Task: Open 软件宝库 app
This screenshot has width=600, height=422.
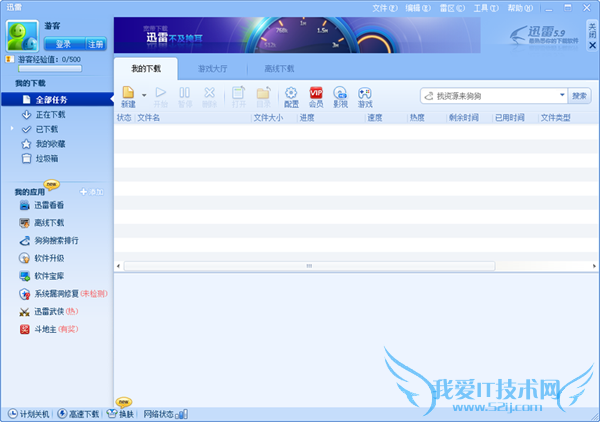Action: (x=42, y=276)
